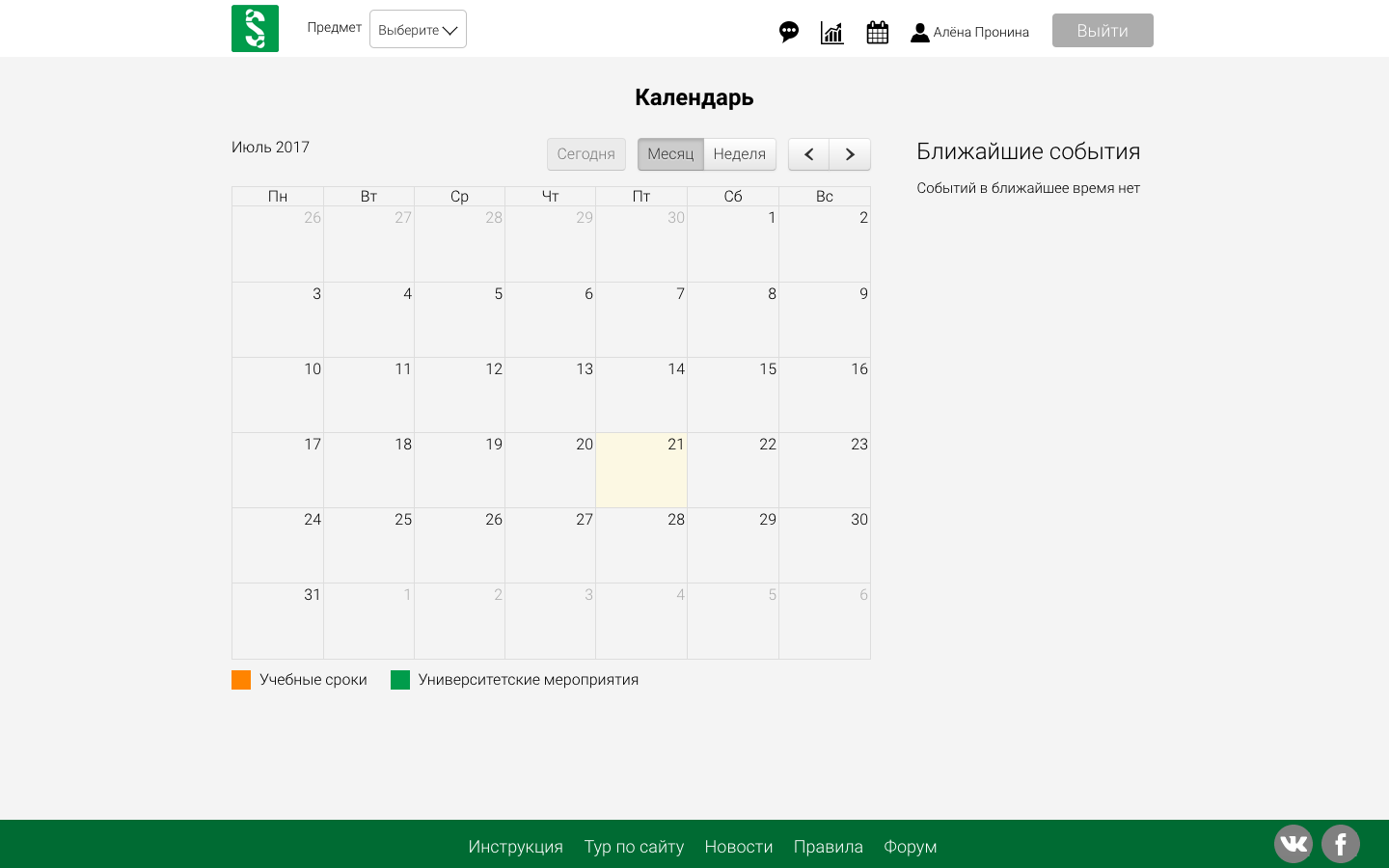Click the Сегодня button

(586, 154)
